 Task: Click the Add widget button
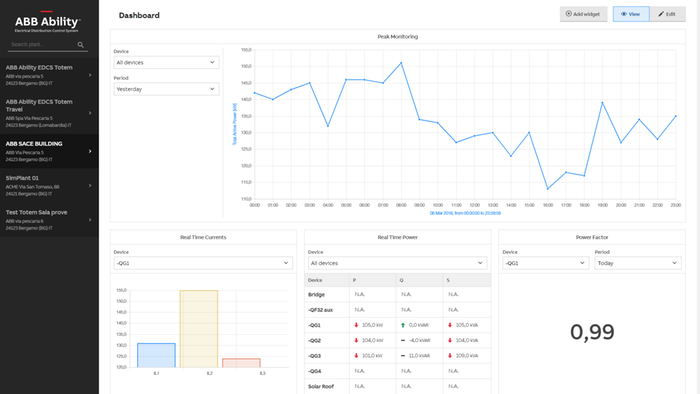pyautogui.click(x=583, y=14)
